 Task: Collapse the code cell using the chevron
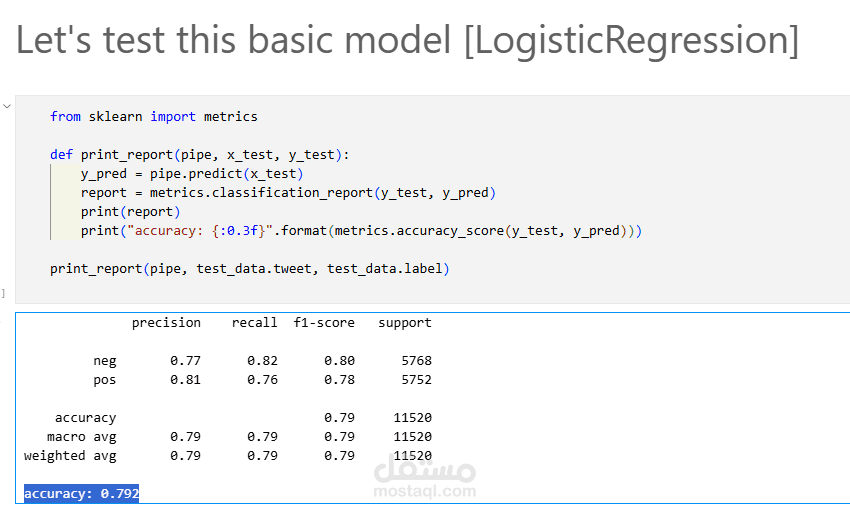click(6, 105)
